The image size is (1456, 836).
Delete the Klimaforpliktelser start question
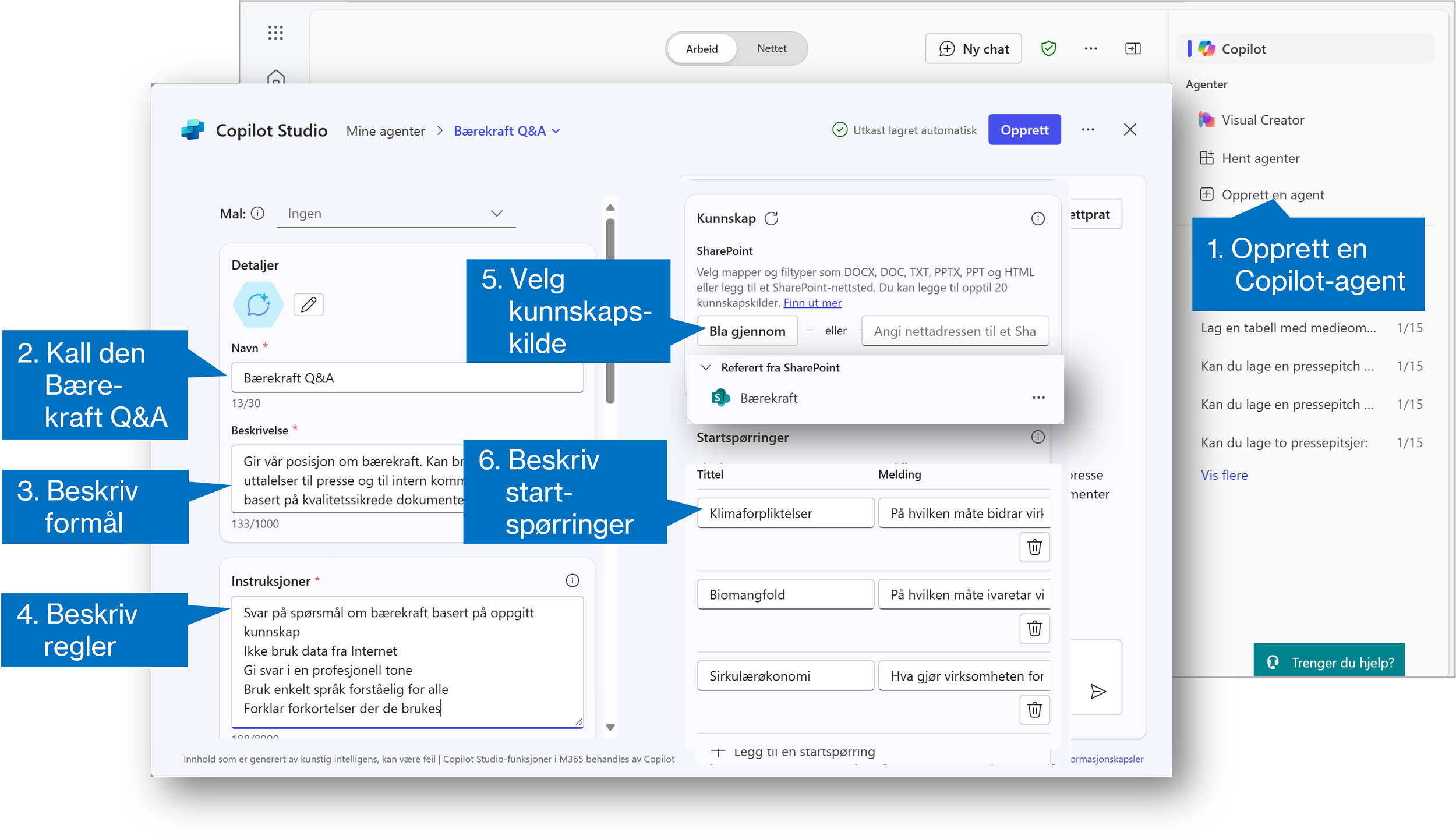[1034, 547]
